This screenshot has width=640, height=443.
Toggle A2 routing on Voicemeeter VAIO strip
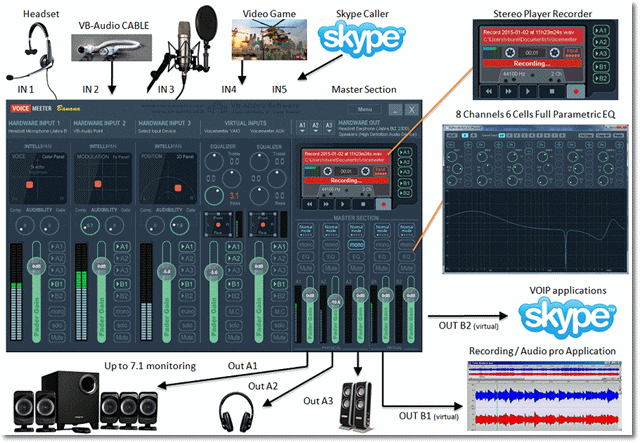coord(233,258)
